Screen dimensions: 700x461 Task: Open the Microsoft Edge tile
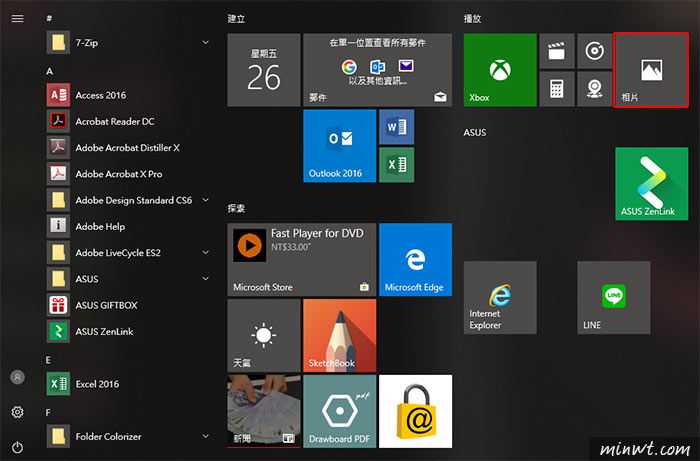coord(416,260)
